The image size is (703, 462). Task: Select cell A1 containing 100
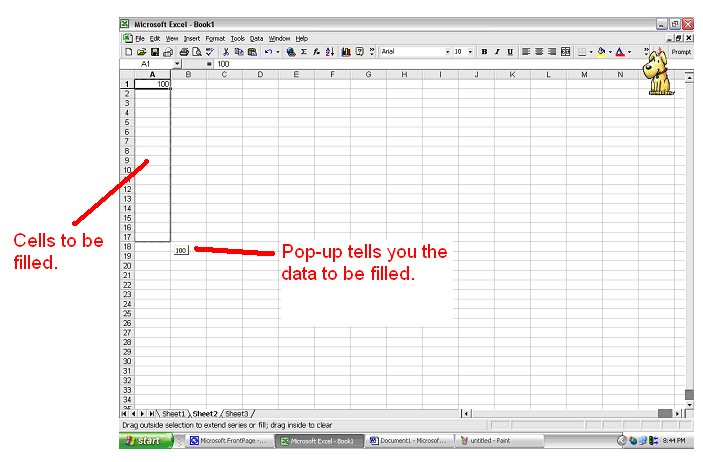coord(152,84)
